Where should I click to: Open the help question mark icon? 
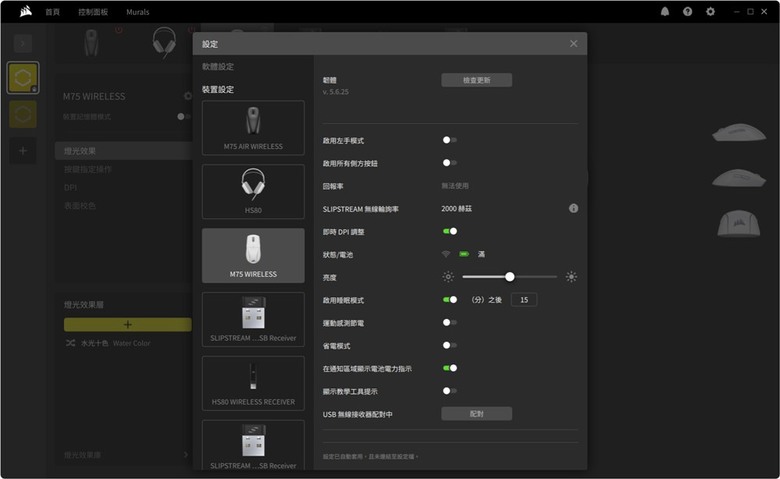687,11
